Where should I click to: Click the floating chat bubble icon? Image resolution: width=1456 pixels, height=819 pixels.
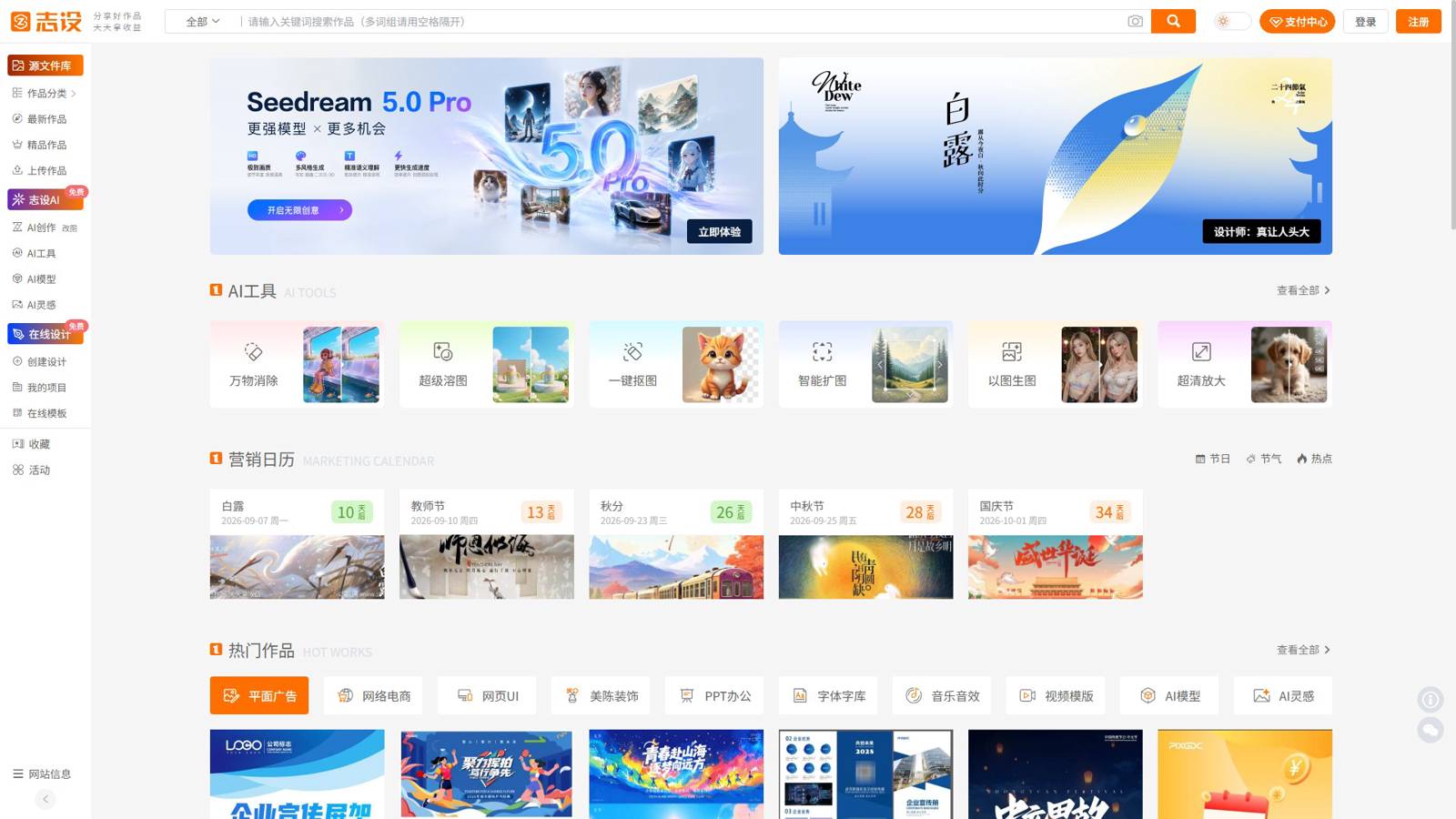[x=1431, y=730]
